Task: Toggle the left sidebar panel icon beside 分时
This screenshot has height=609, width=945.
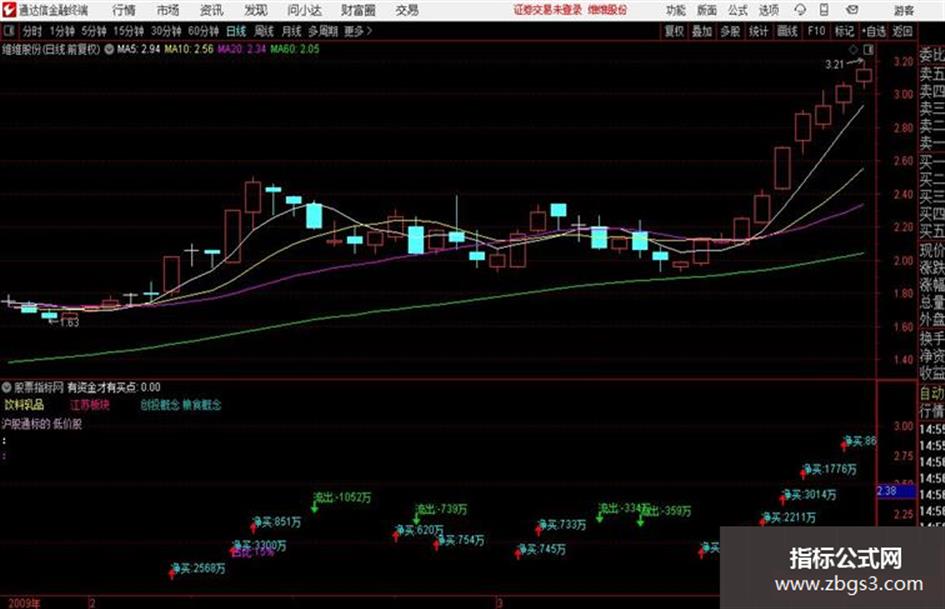Action: coord(8,31)
